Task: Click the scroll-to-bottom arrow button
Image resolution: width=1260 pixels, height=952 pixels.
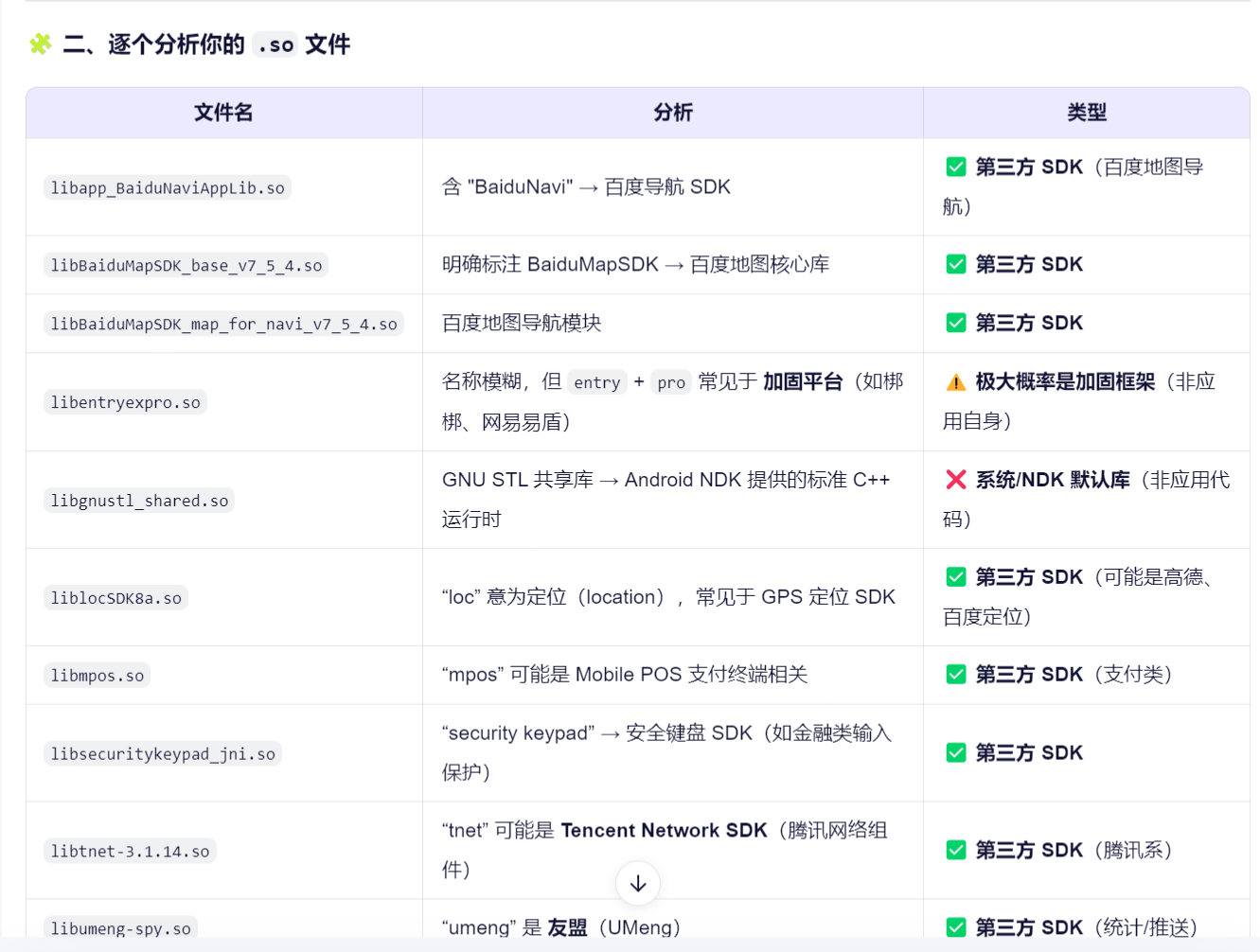Action: [x=638, y=883]
